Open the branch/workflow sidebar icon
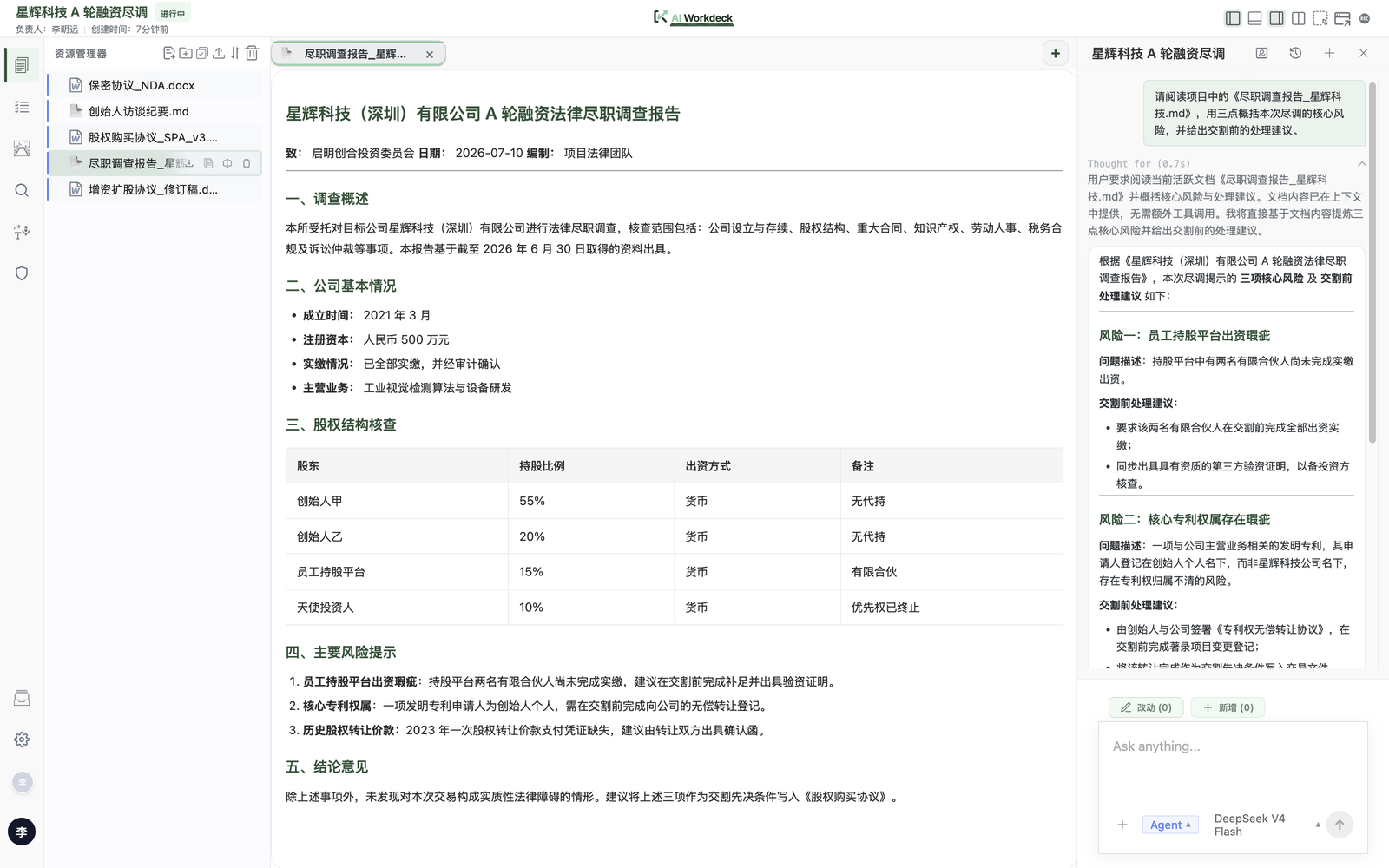The image size is (1389, 868). 22,232
